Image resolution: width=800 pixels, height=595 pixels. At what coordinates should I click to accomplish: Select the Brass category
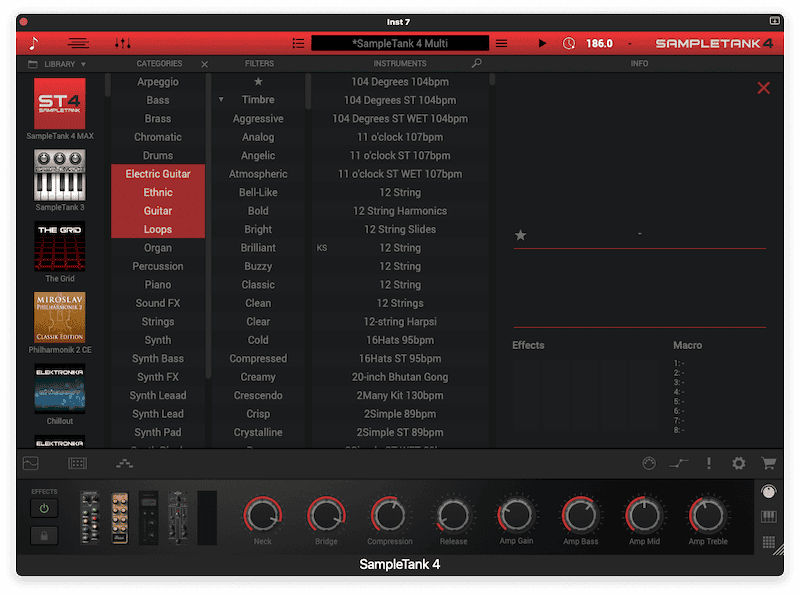[158, 118]
